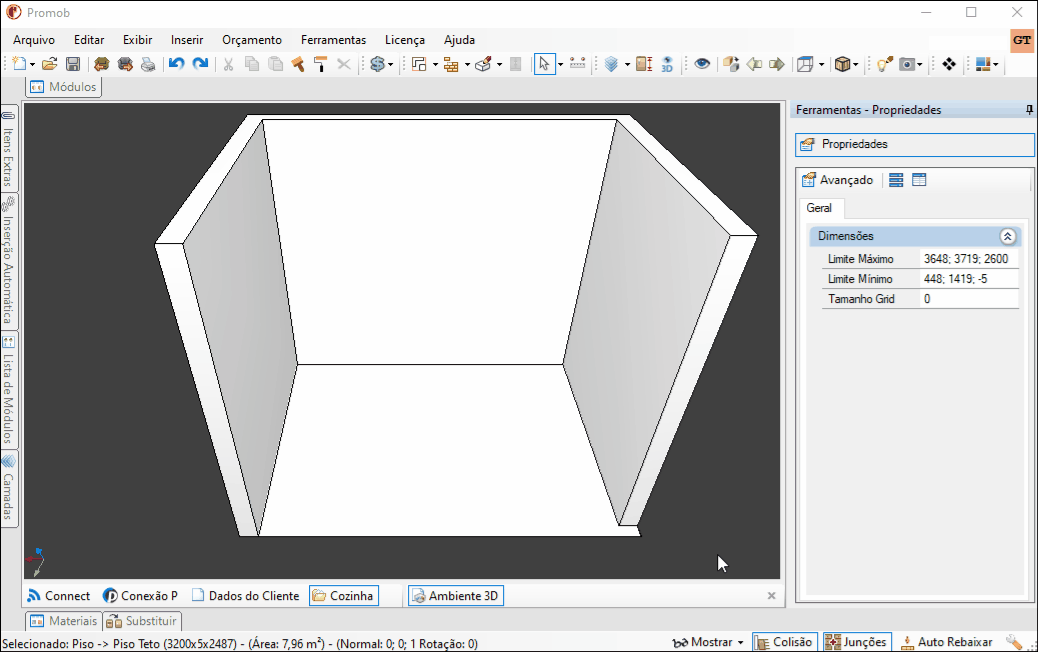Open the budget dollar-sign tool
The width and height of the screenshot is (1038, 652).
pyautogui.click(x=377, y=64)
